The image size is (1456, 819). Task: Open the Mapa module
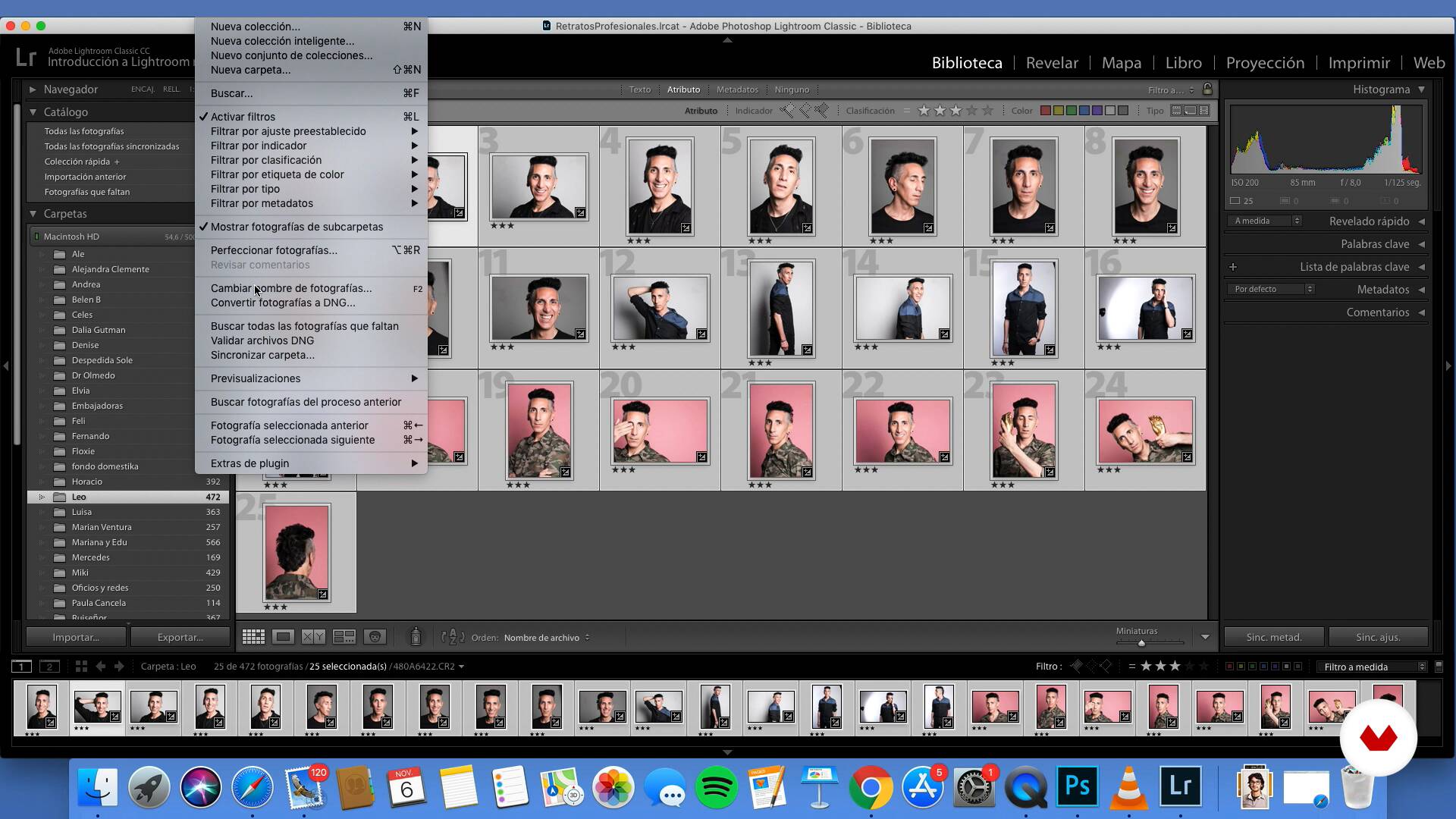click(x=1121, y=63)
